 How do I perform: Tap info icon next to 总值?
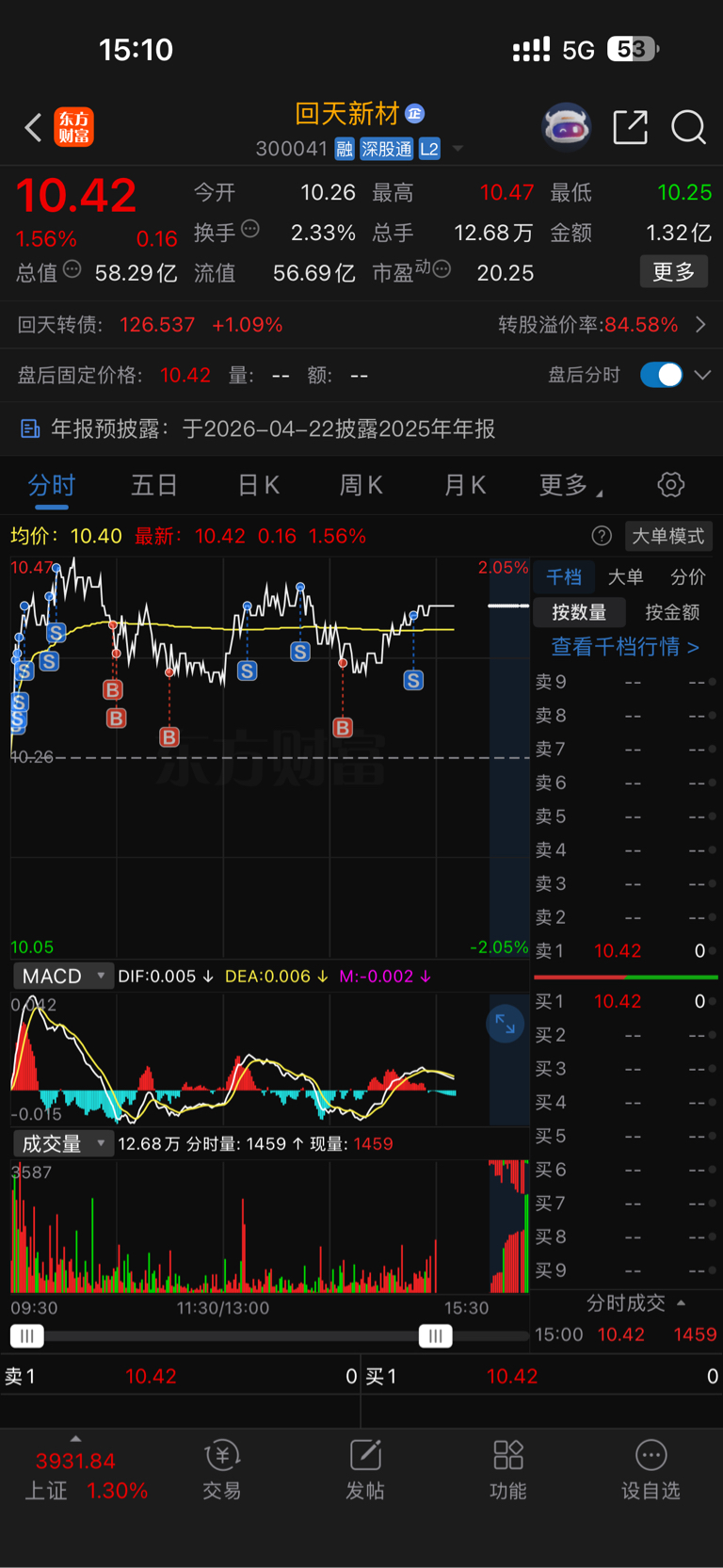[72, 269]
